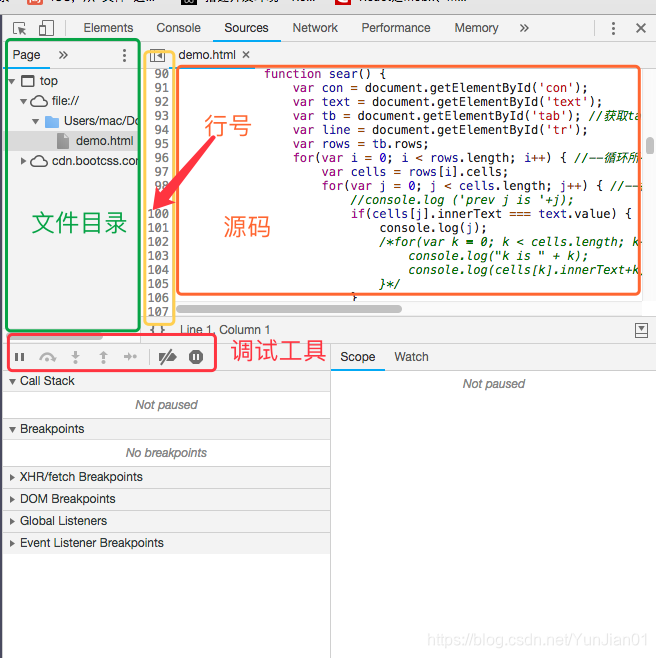Click the inspect element picker icon

[20, 28]
